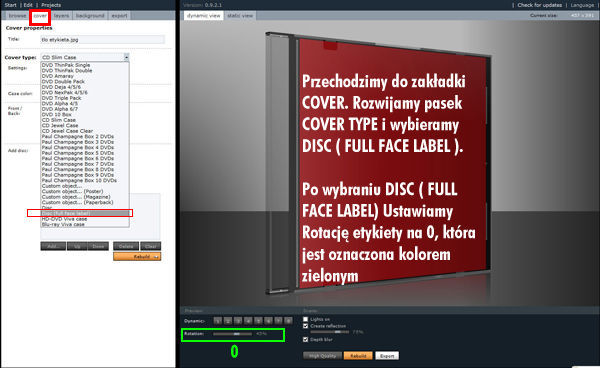
Task: Choose Paul Champagne Box 10 DVDs
Action: [79, 180]
